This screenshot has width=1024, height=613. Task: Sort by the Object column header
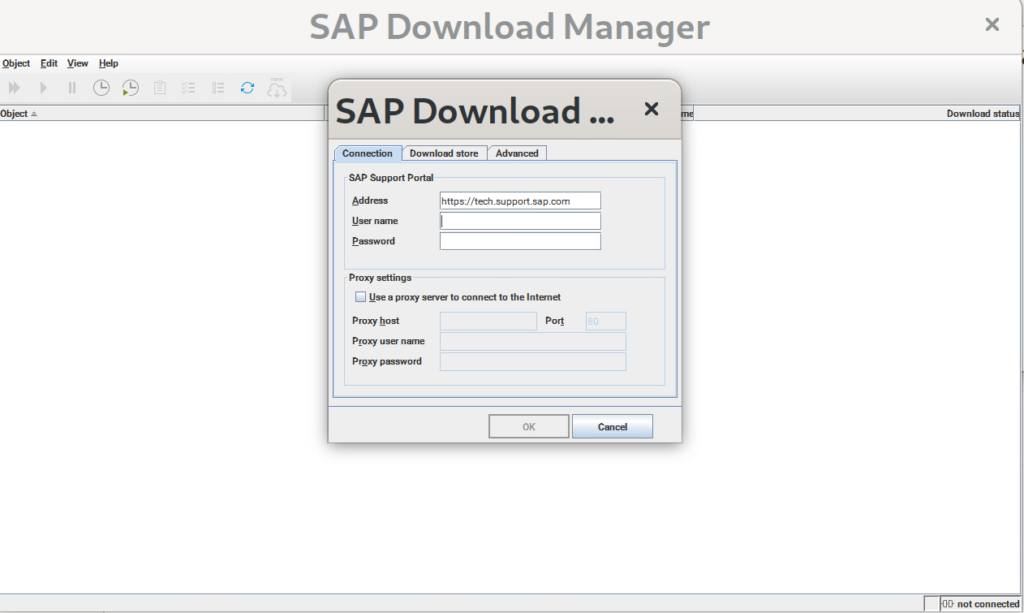click(15, 114)
